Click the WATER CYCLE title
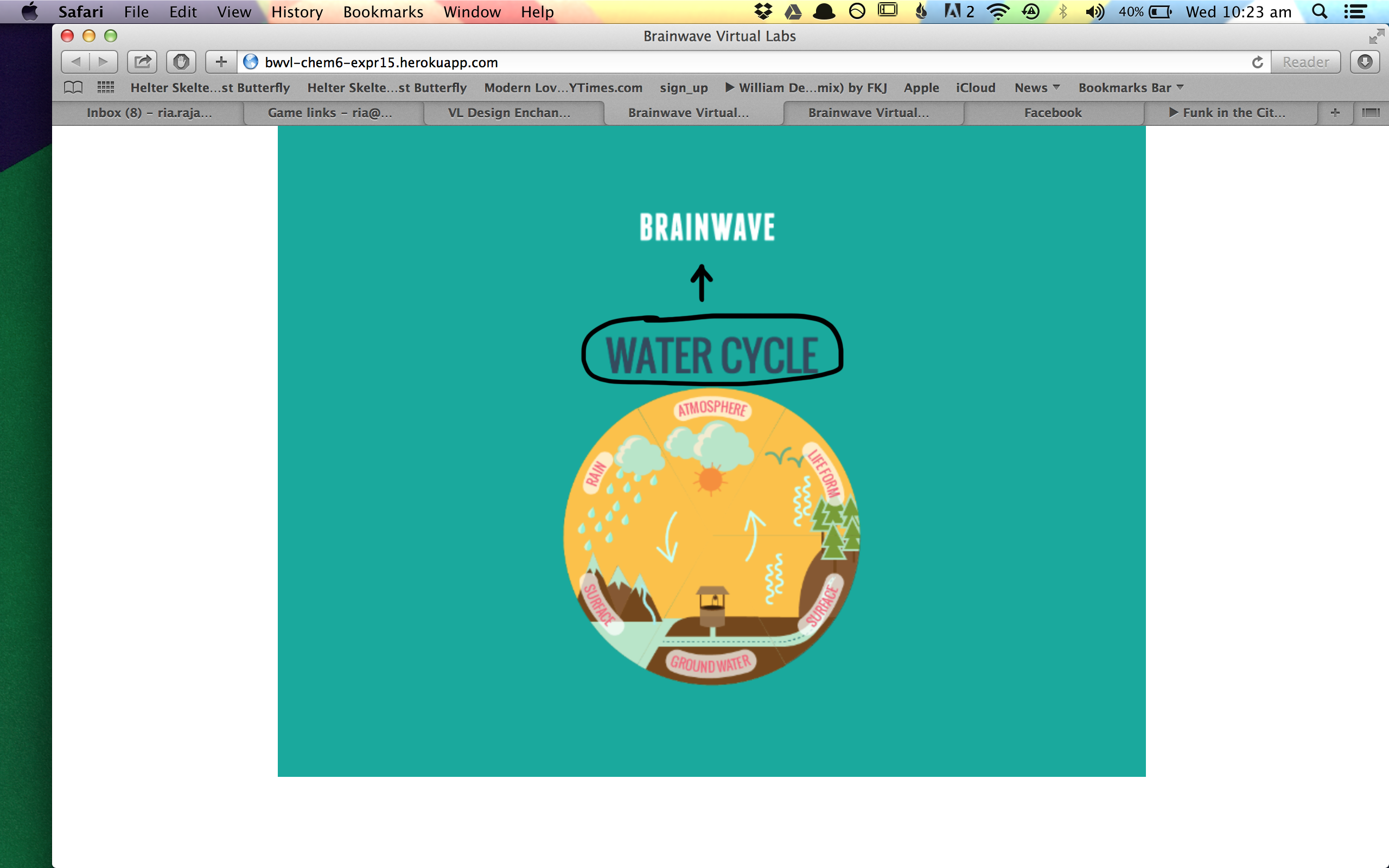This screenshot has width=1389, height=868. [712, 355]
